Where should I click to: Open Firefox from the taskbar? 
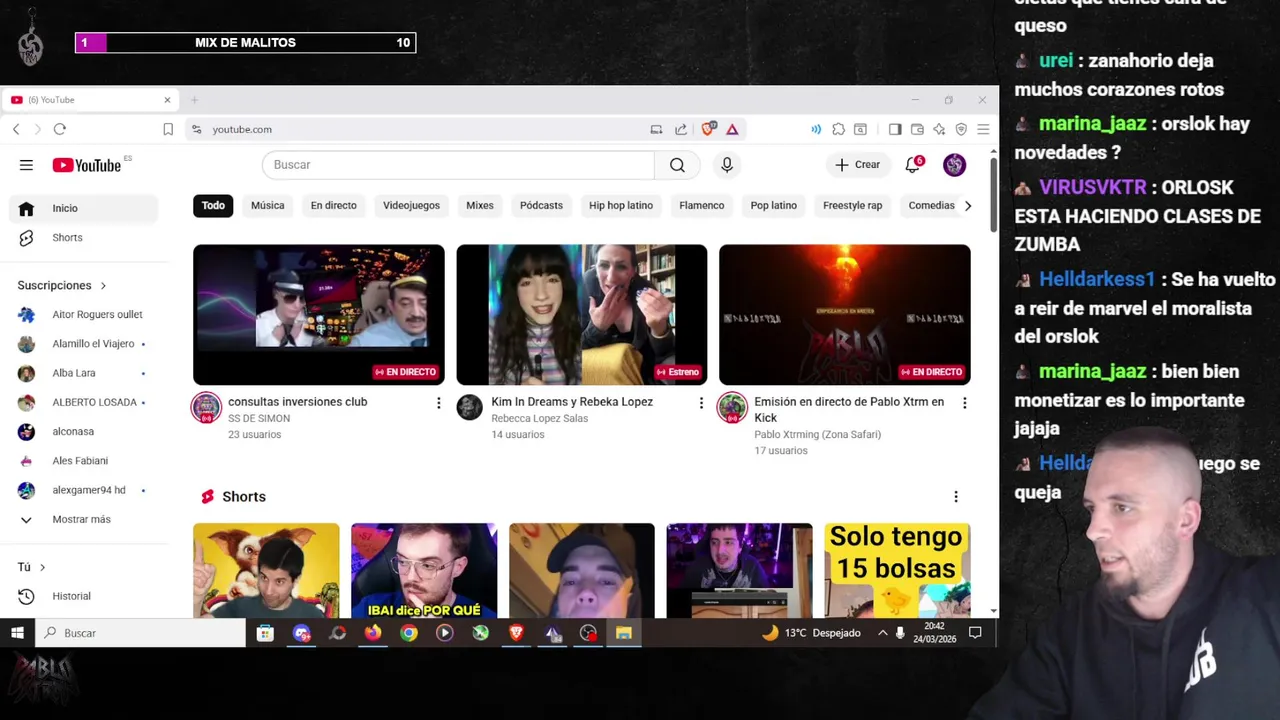click(x=373, y=633)
